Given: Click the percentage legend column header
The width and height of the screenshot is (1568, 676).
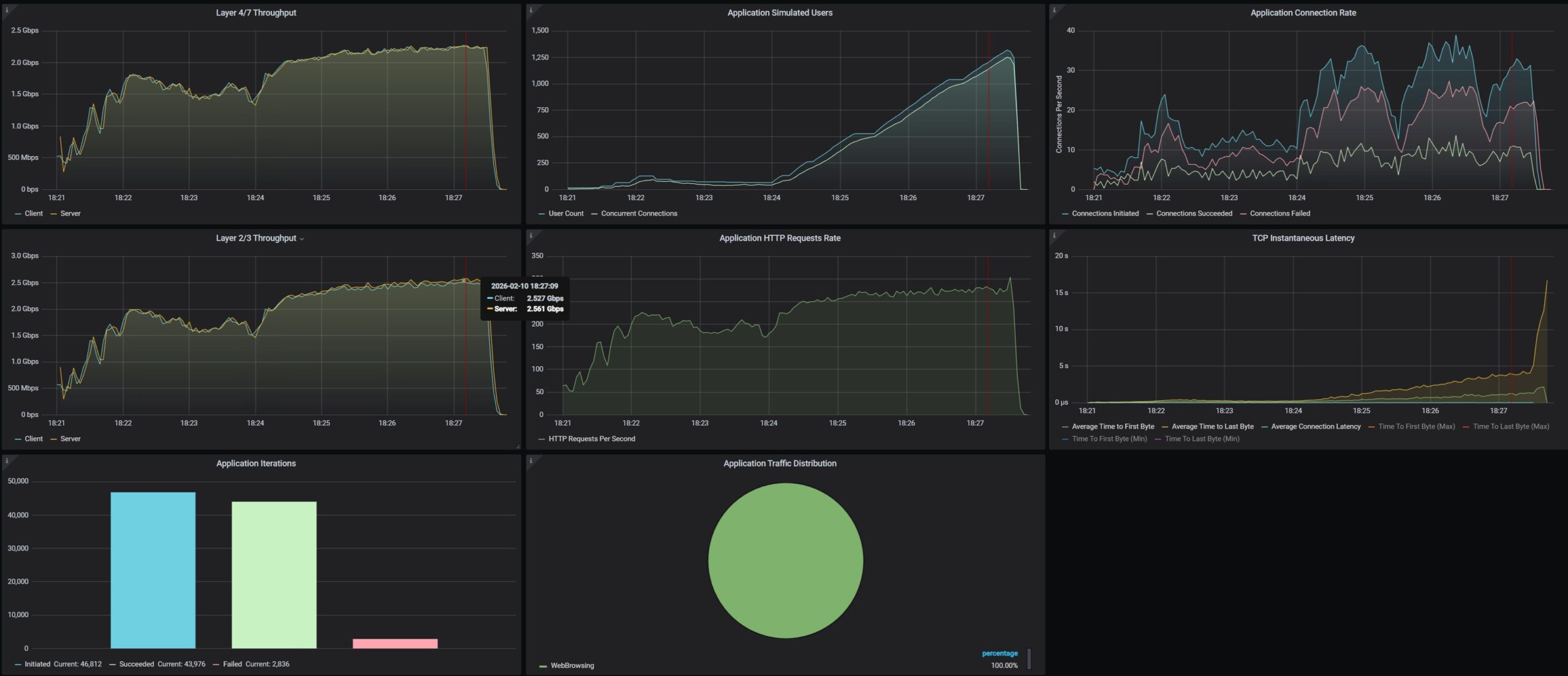Looking at the screenshot, I should [x=1000, y=653].
